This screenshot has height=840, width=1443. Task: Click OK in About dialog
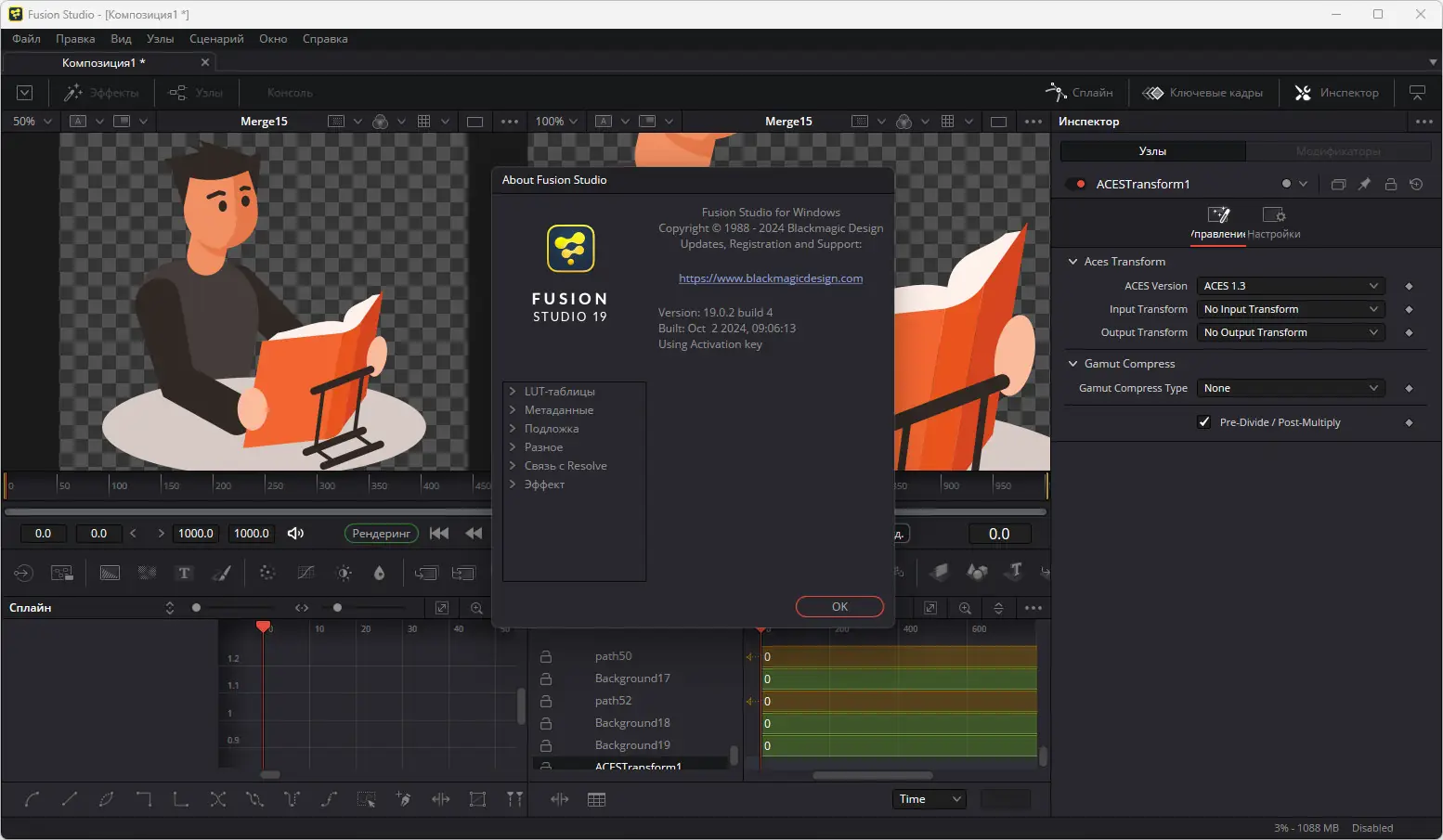839,607
